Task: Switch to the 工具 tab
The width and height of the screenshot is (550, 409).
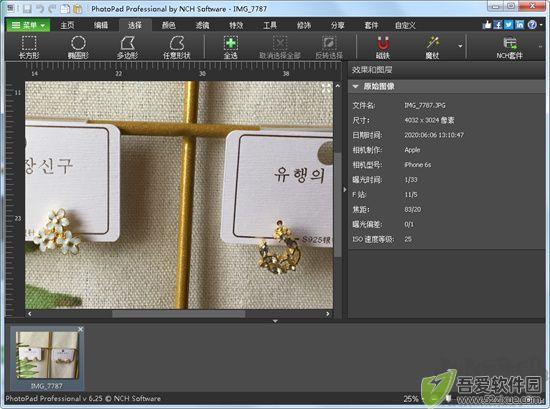Action: coord(270,25)
